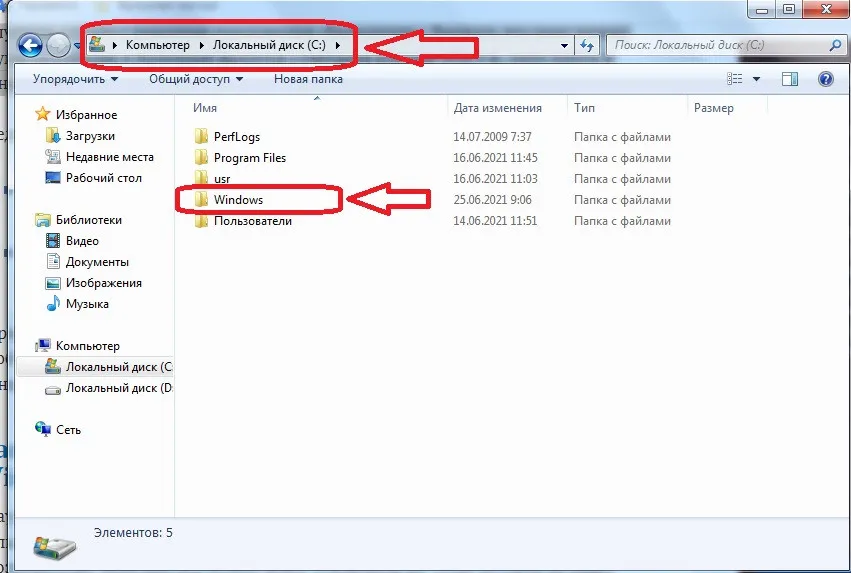Click Новая папка button
Viewport: 851px width, 573px height.
click(x=308, y=79)
